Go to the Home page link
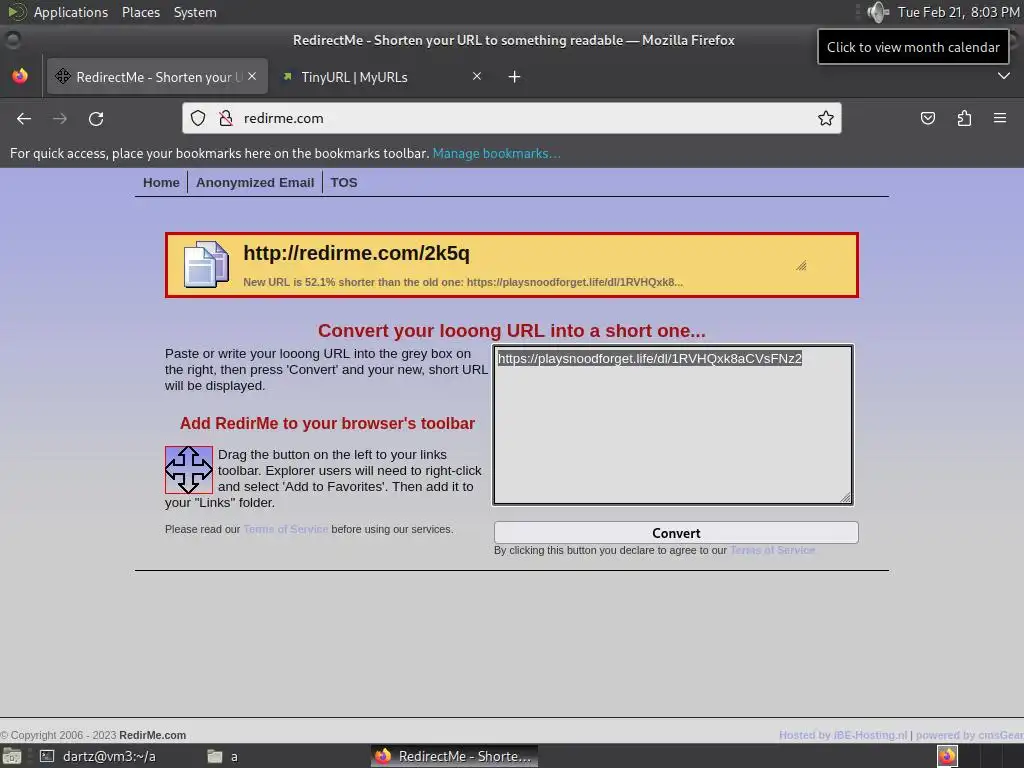 [161, 183]
